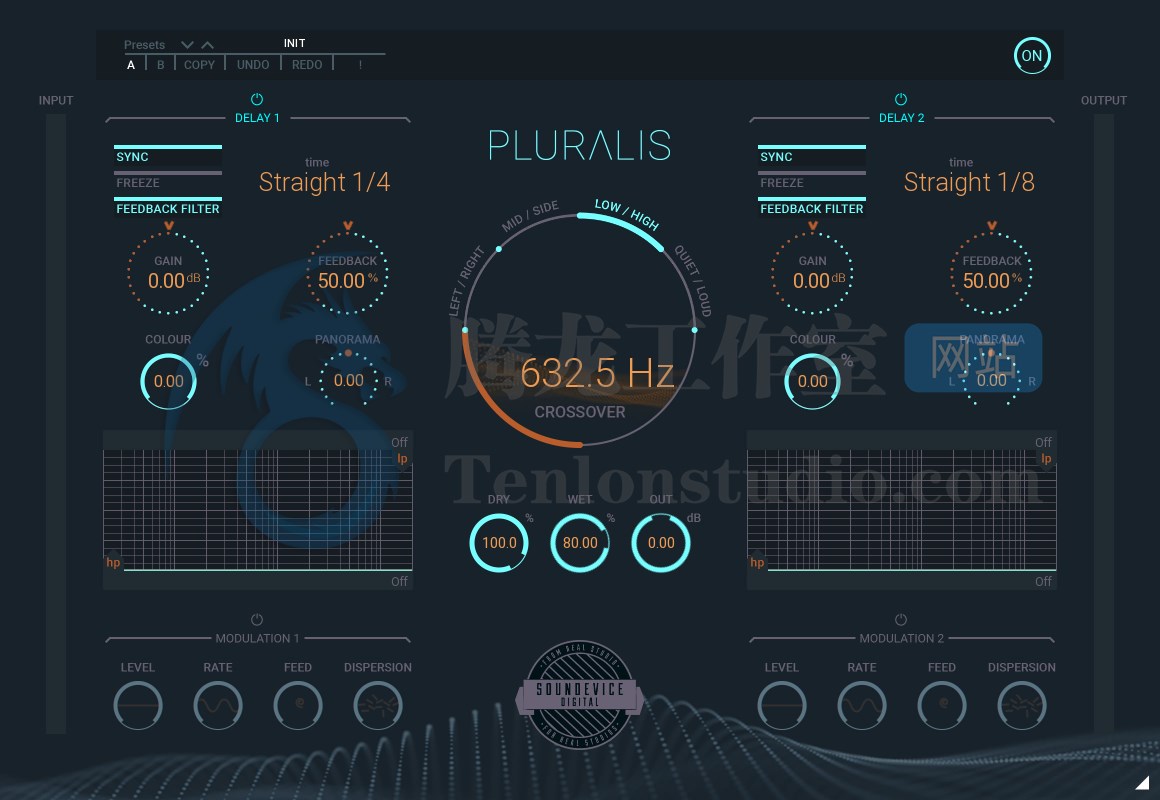Click the Delay 2 Gain knob
The width and height of the screenshot is (1160, 800).
812,273
